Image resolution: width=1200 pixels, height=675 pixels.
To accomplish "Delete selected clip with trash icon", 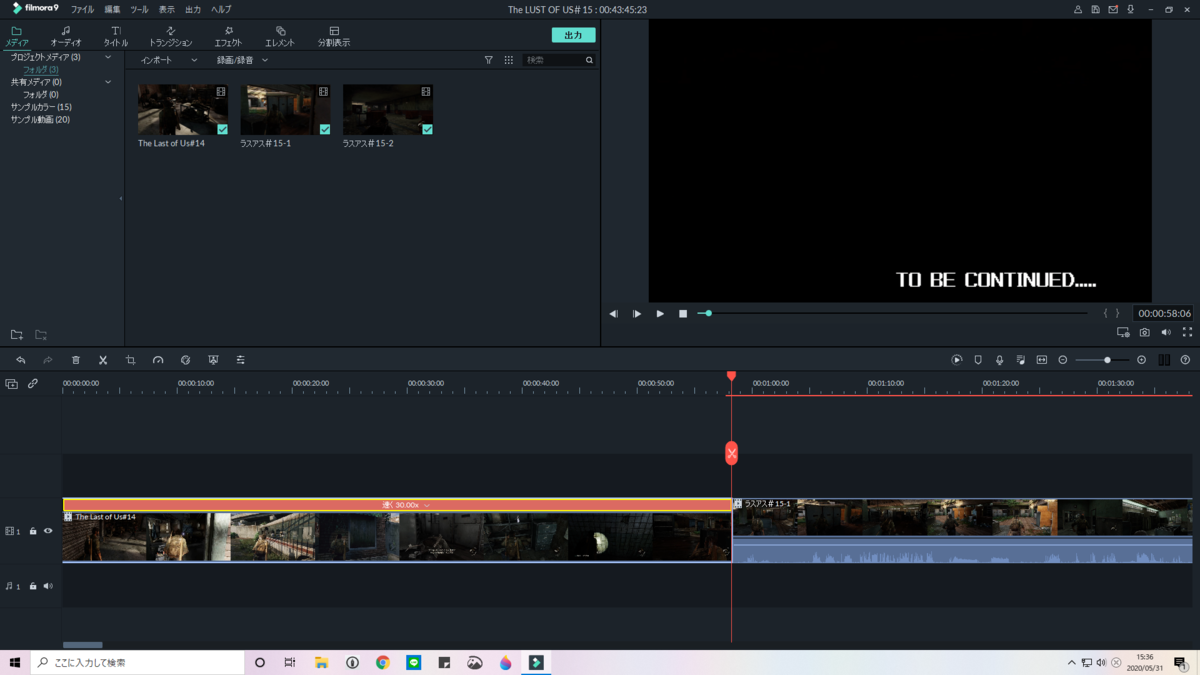I will coord(76,360).
